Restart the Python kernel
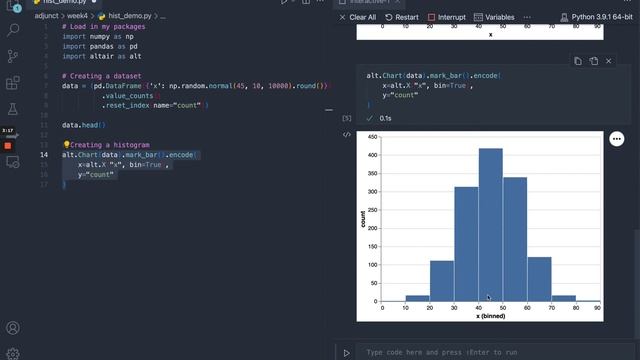The image size is (640, 360). pos(402,17)
